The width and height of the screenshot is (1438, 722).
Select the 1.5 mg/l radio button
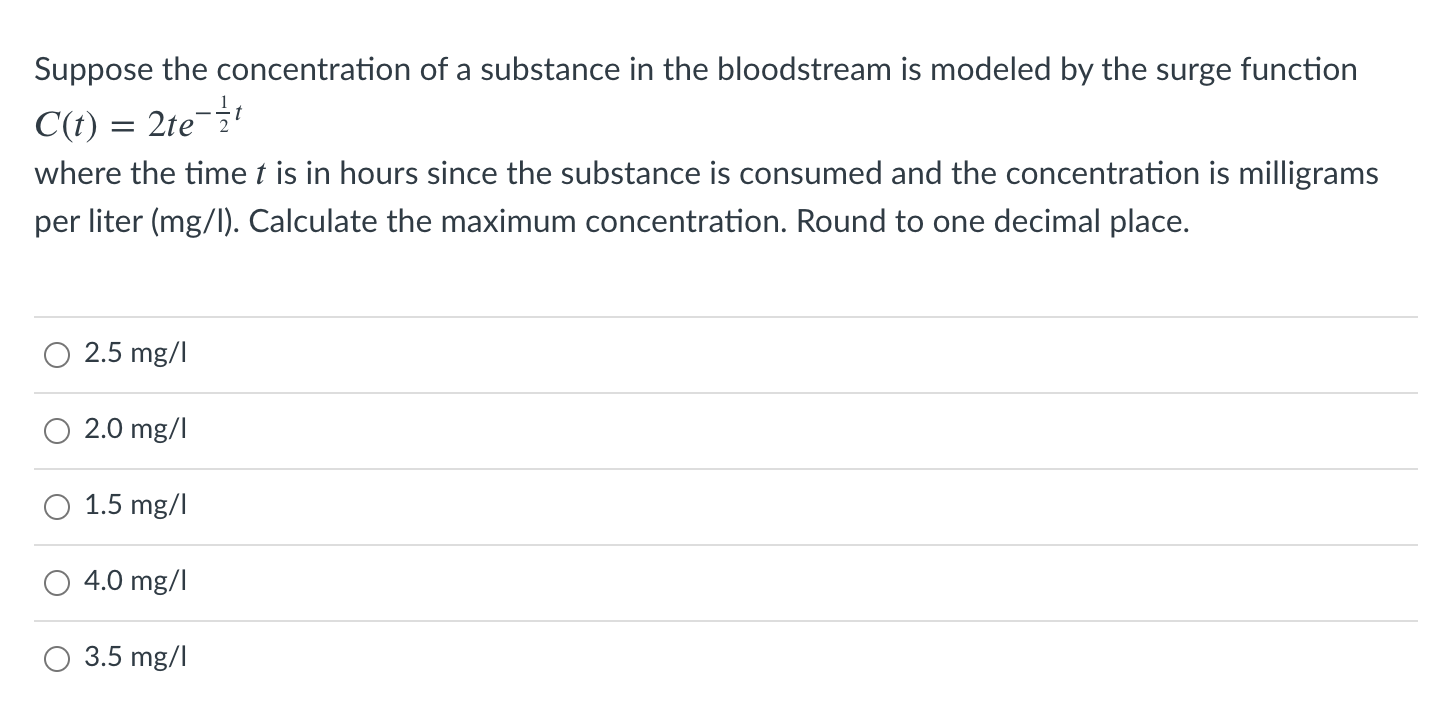[x=57, y=506]
